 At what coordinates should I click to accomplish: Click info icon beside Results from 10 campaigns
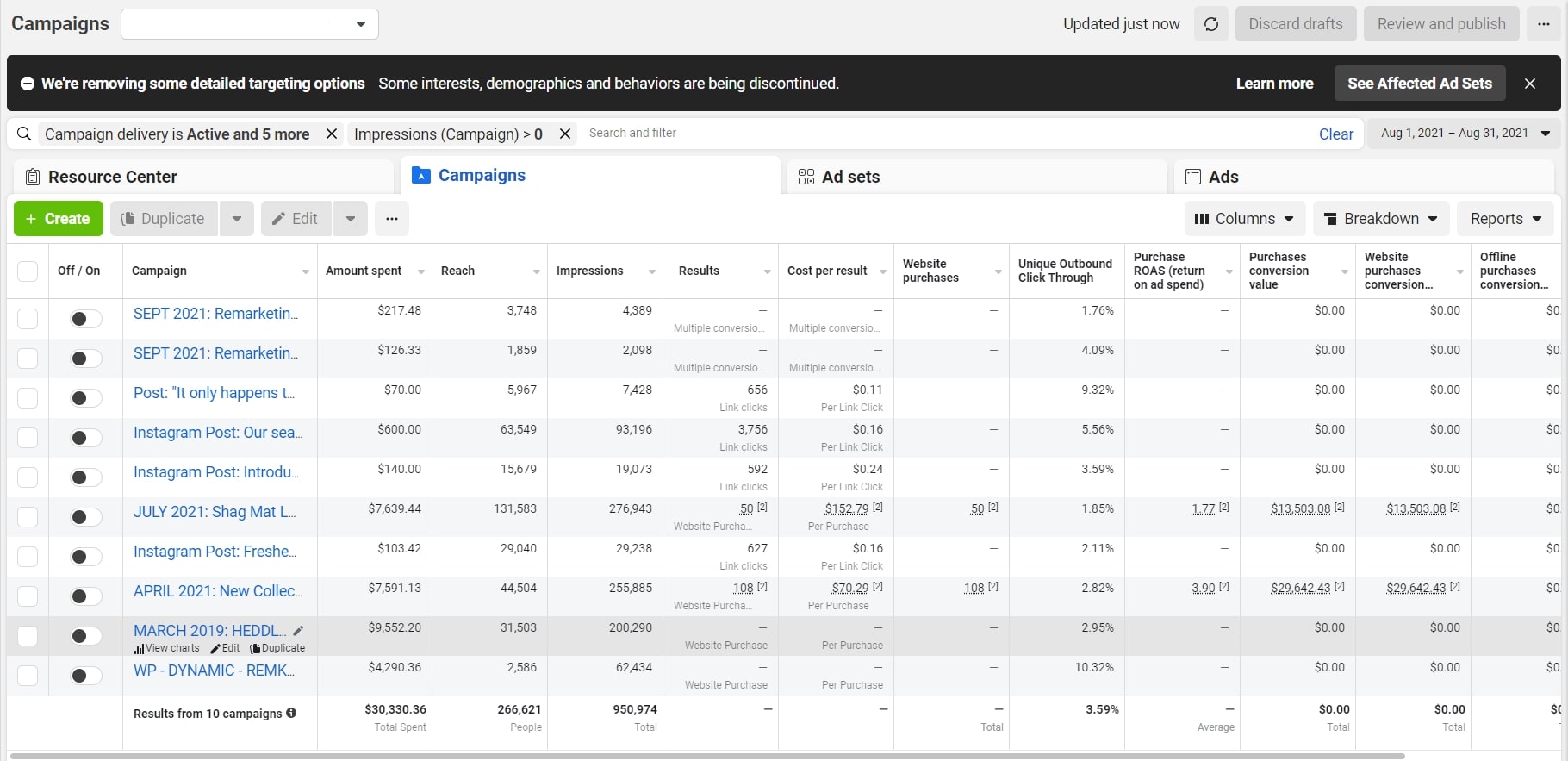[x=291, y=713]
